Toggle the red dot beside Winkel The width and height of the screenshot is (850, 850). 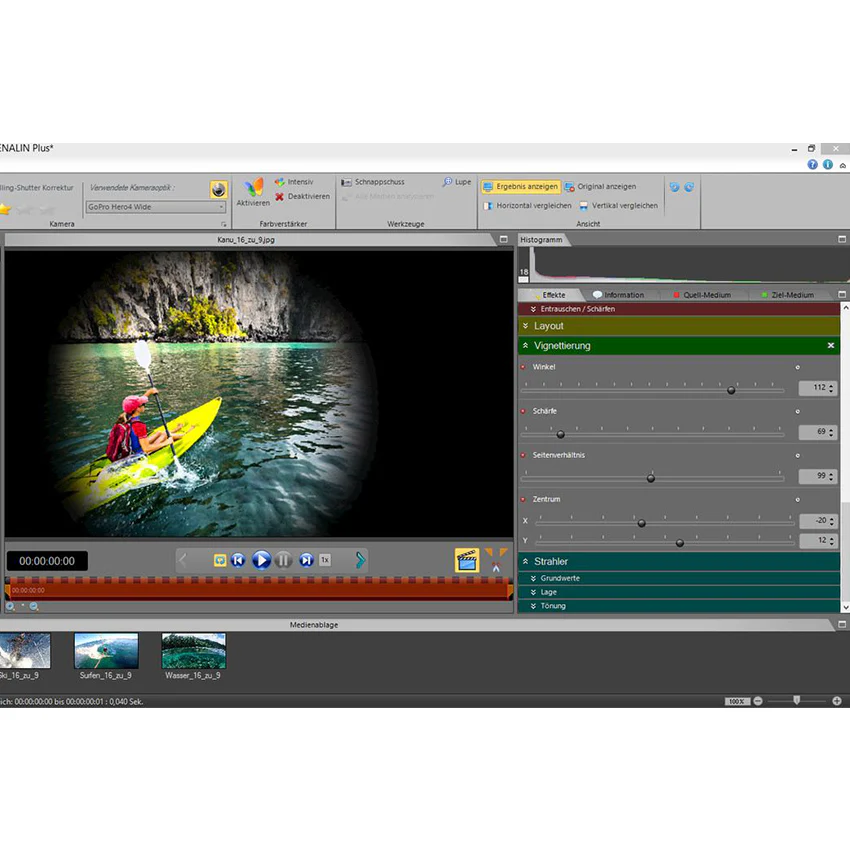[x=523, y=367]
